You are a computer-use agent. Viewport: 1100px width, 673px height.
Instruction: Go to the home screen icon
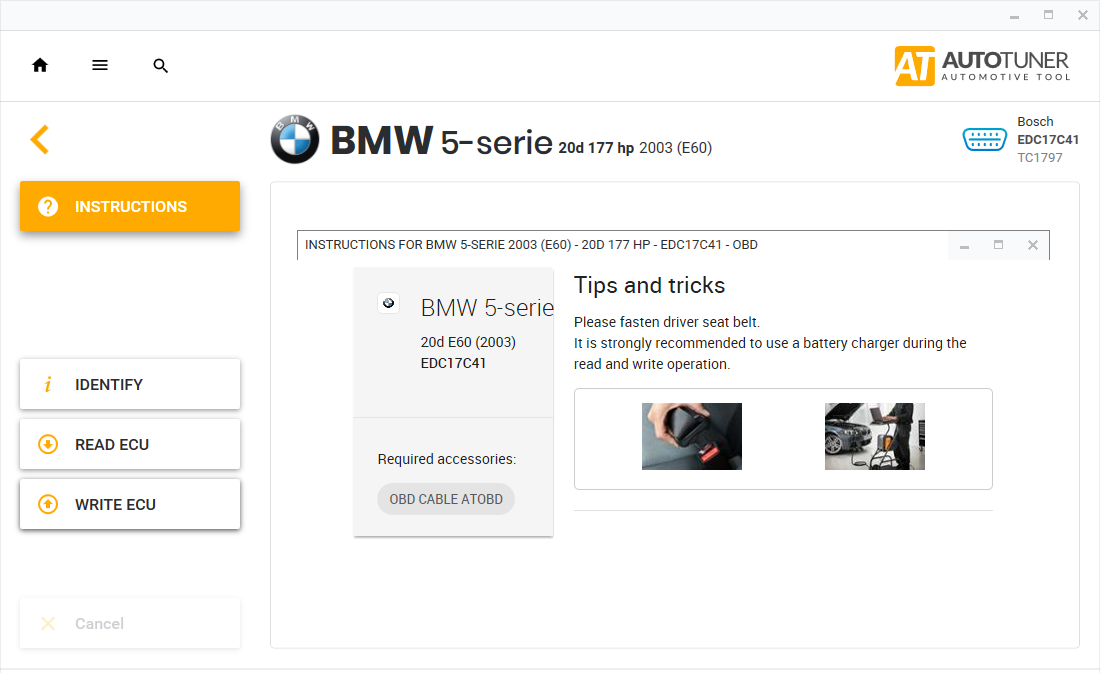coord(40,65)
